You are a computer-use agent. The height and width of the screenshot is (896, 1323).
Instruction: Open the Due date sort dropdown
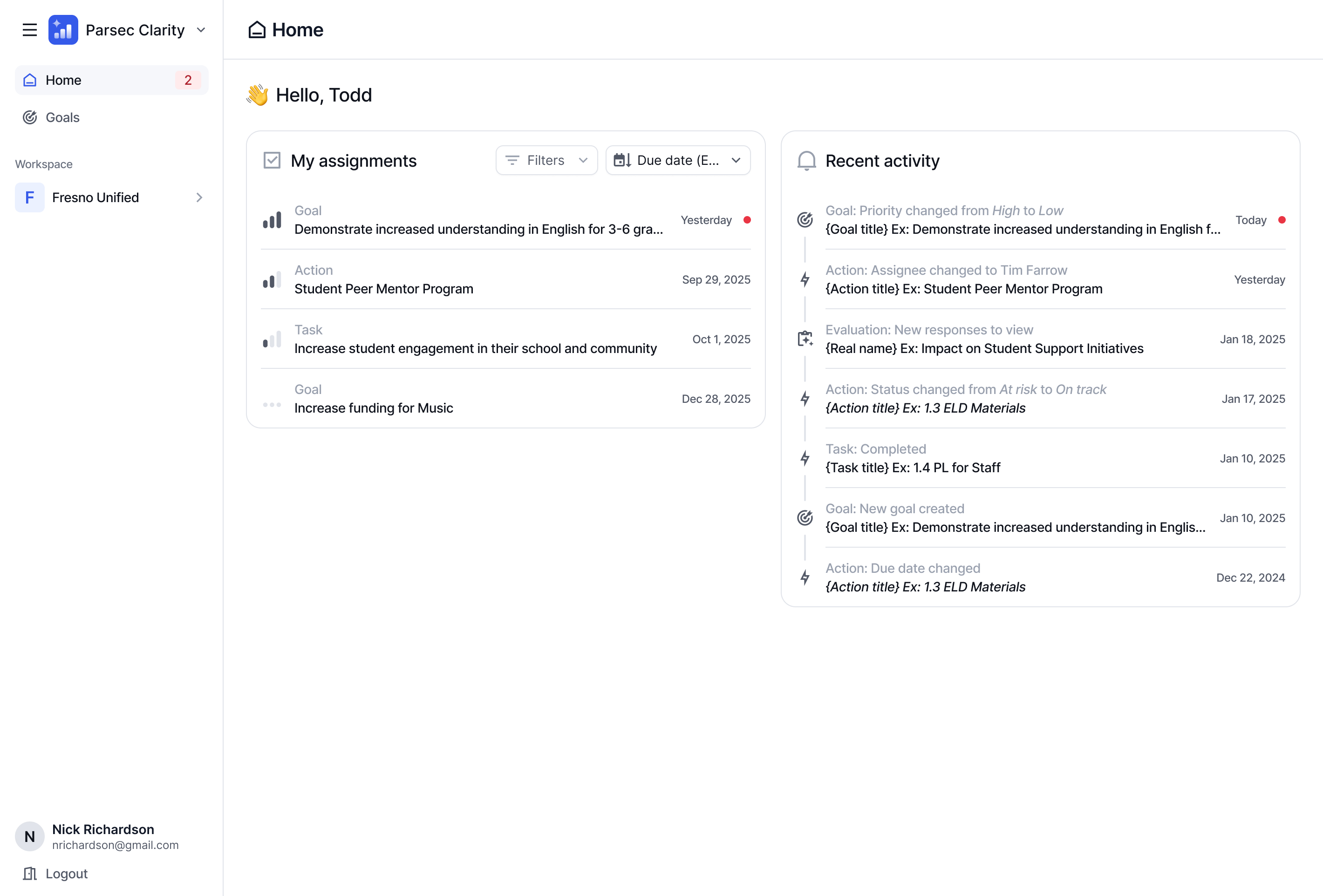(677, 161)
